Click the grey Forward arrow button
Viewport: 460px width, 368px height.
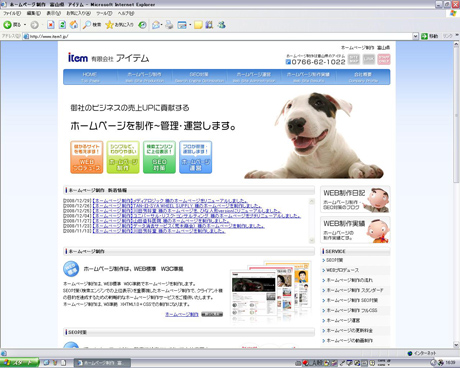[34, 25]
